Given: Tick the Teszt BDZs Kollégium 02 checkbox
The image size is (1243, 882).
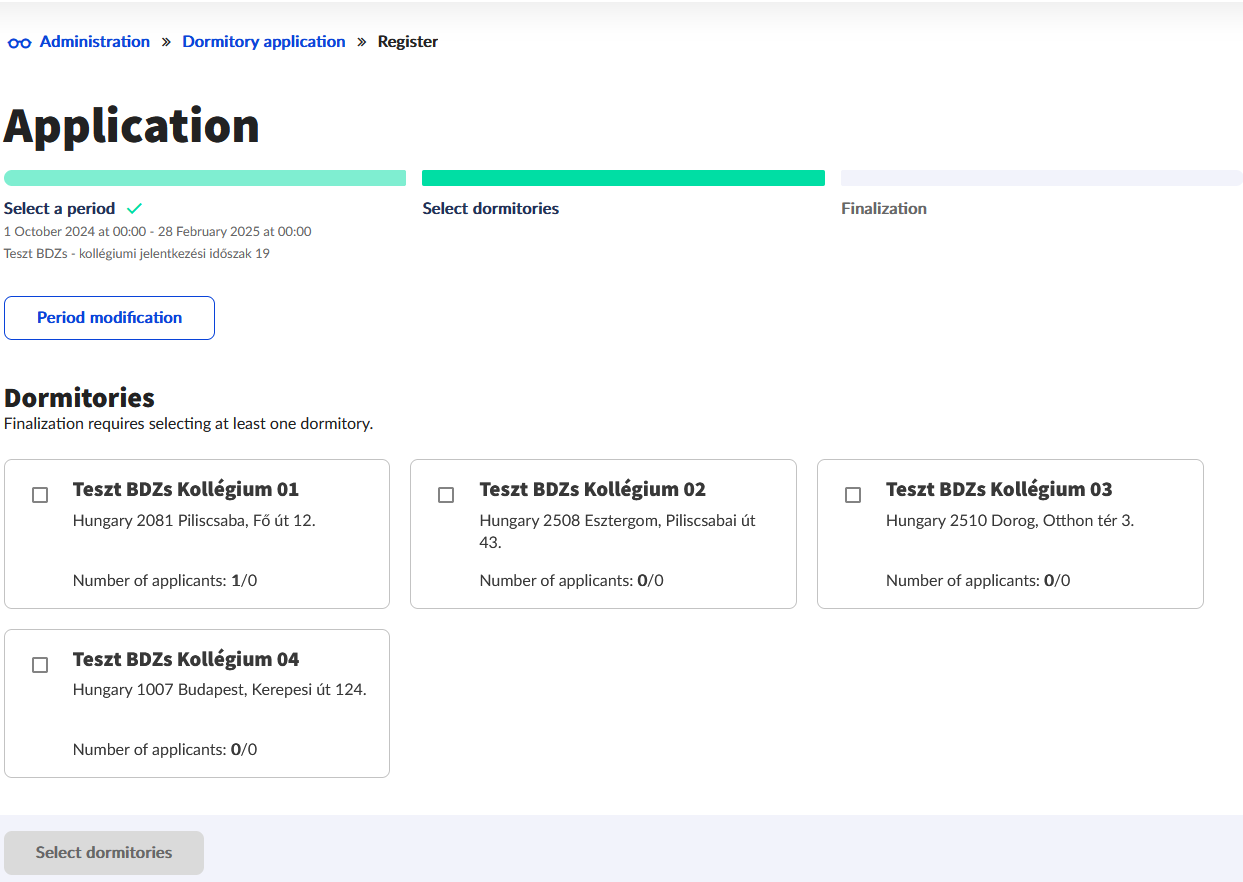Looking at the screenshot, I should coord(446,495).
